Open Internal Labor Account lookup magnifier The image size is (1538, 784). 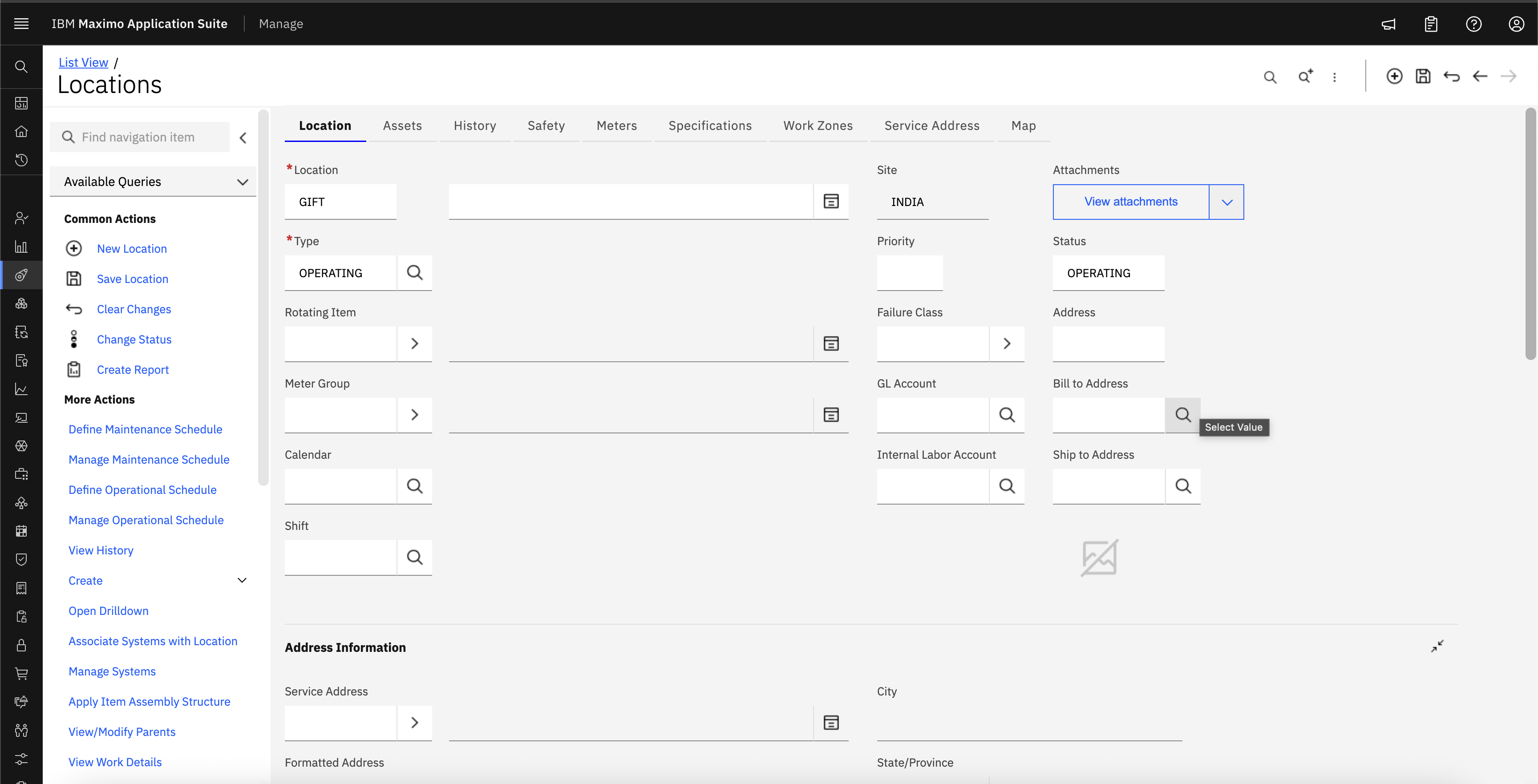click(x=1007, y=485)
